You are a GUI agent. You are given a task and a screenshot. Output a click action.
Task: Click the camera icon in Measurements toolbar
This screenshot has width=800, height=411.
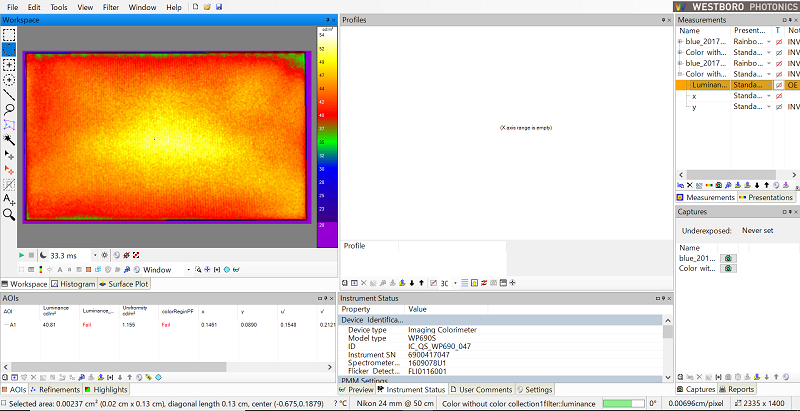(x=719, y=185)
